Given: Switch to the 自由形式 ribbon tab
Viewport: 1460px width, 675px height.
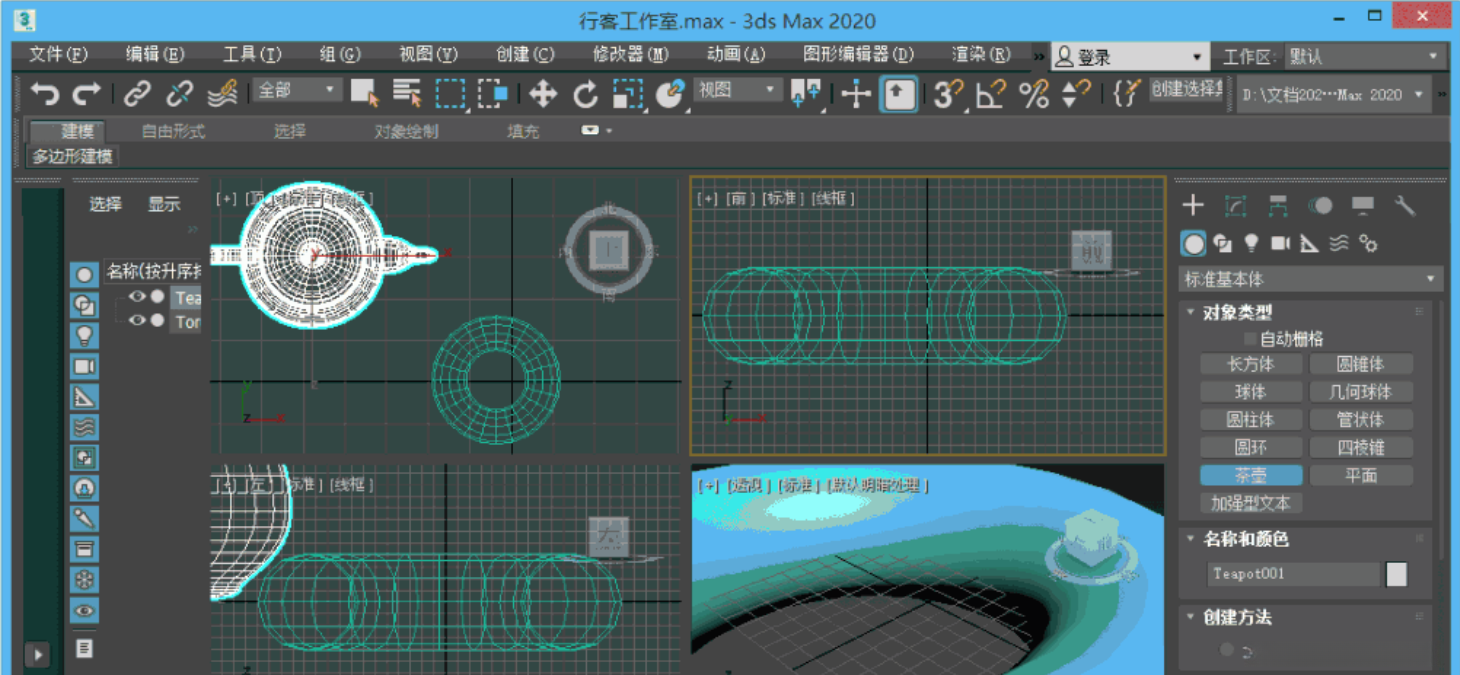Looking at the screenshot, I should [x=173, y=131].
